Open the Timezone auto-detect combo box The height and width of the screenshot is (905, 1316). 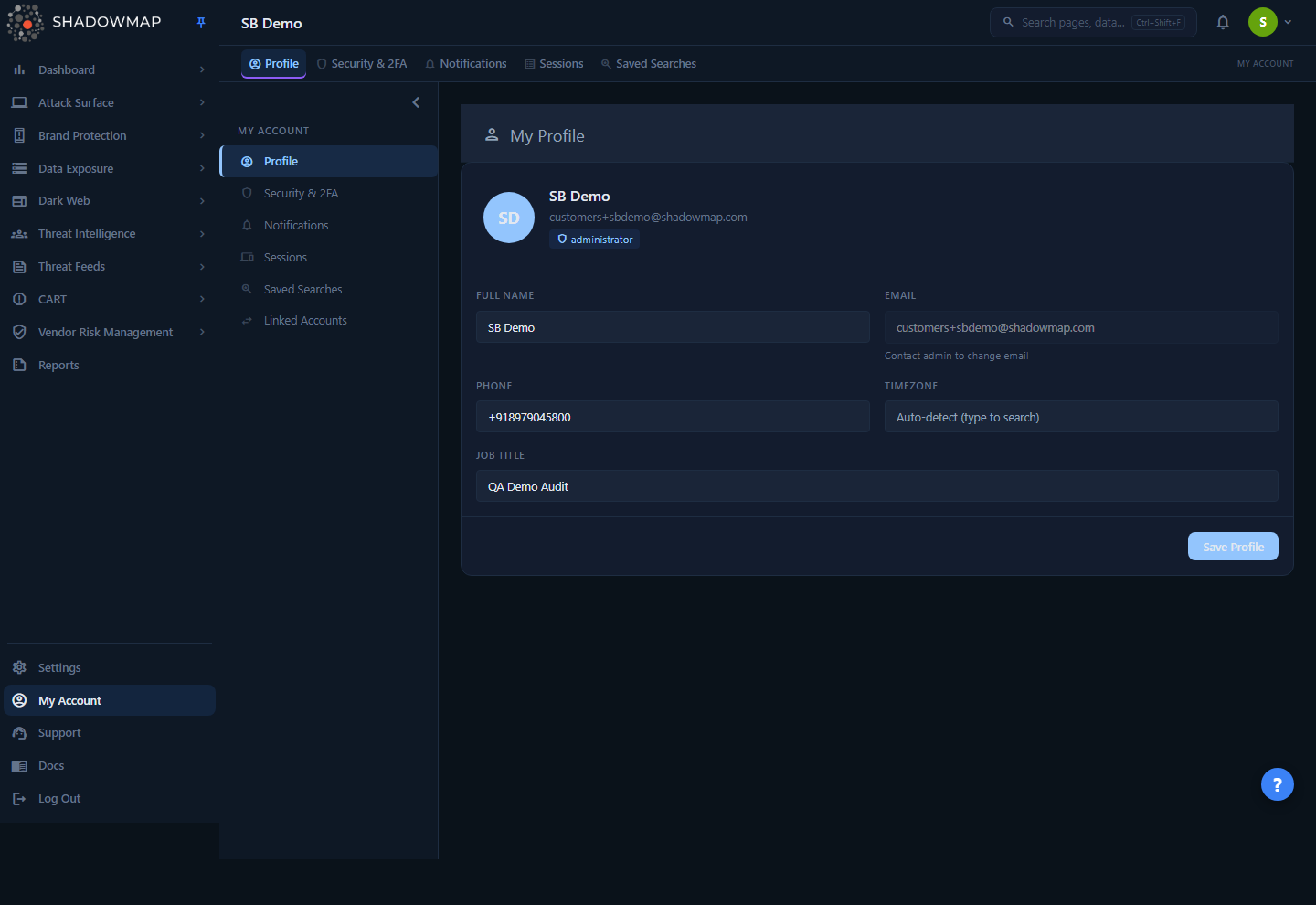[x=1081, y=417]
